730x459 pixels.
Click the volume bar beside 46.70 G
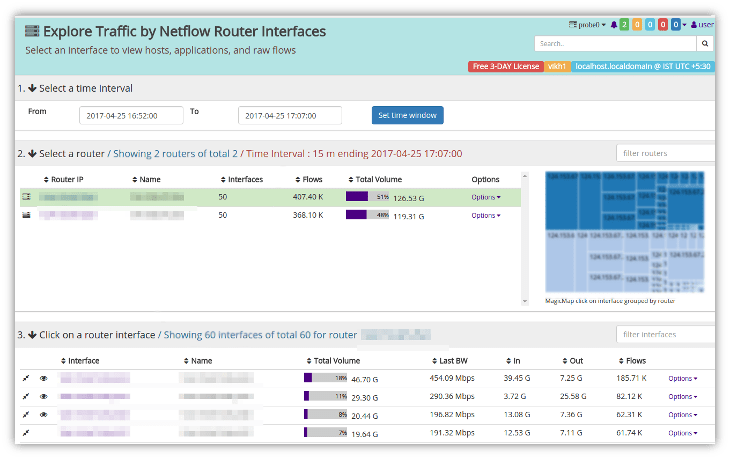pyautogui.click(x=326, y=378)
